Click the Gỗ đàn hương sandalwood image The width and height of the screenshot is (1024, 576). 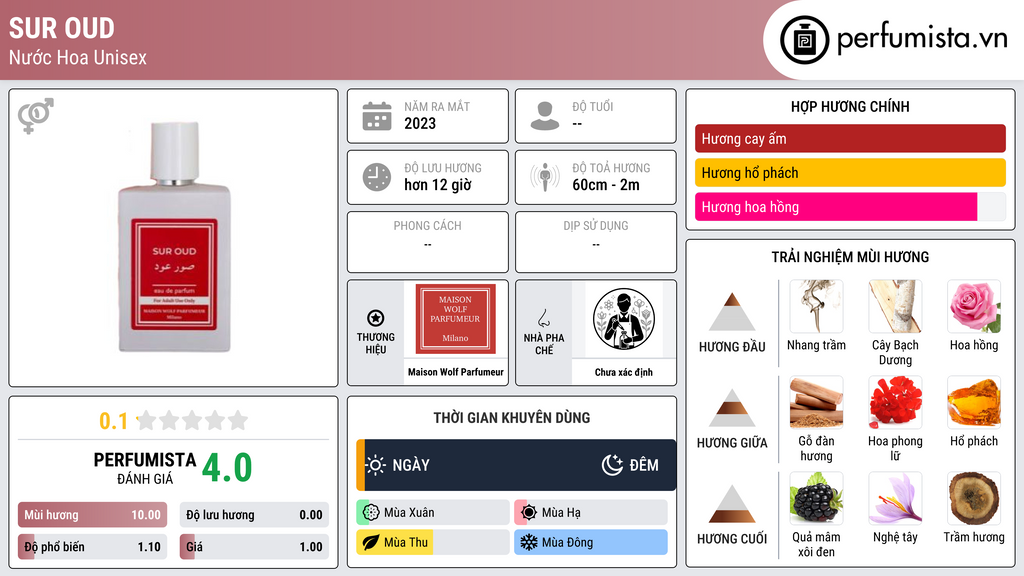[x=816, y=402]
